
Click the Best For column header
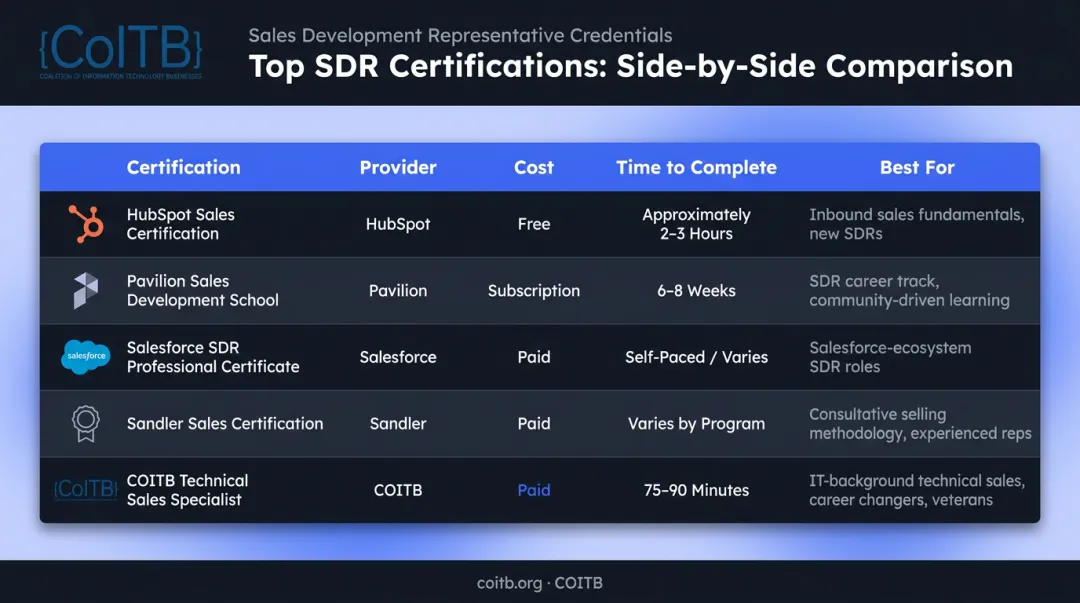917,167
